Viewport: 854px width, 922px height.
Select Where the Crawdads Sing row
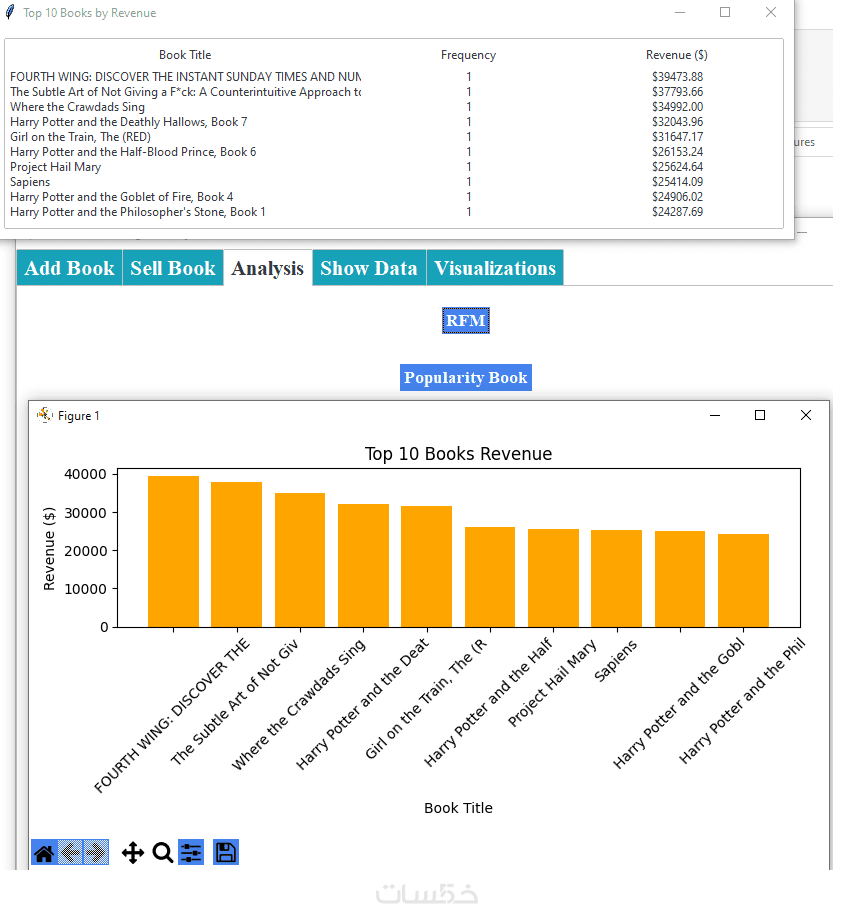point(393,106)
